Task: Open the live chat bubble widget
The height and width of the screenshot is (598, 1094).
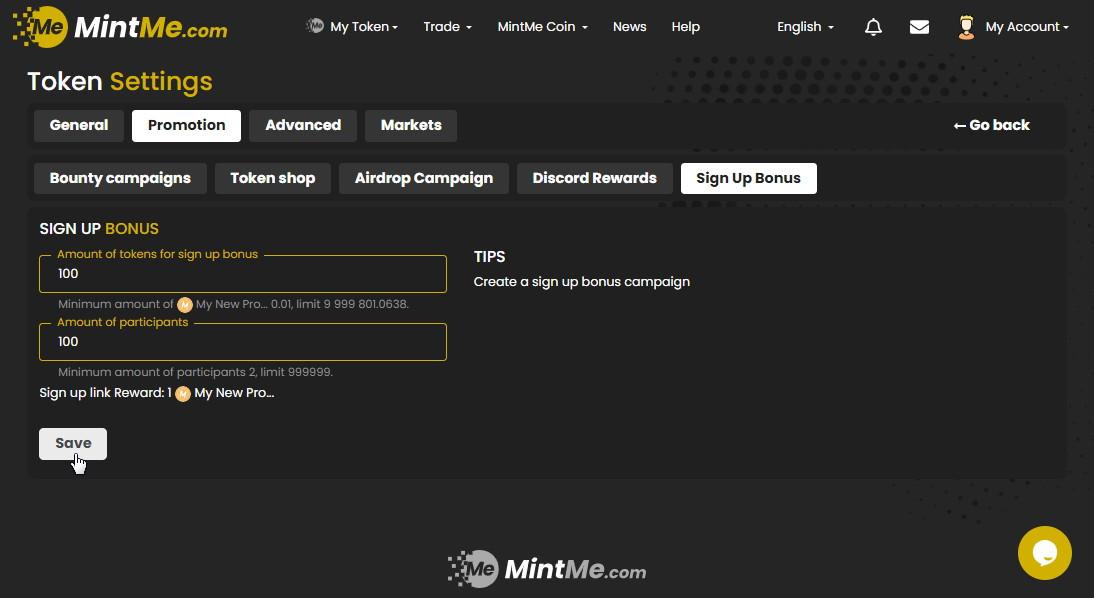Action: point(1044,553)
